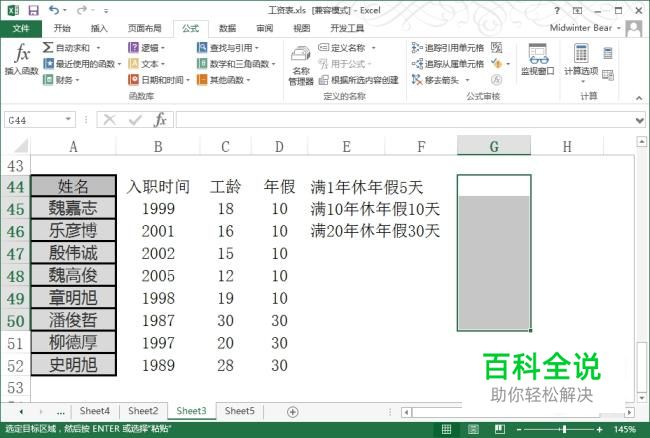Open Calculation Options (计算选项)
Image resolution: width=650 pixels, height=438 pixels.
pyautogui.click(x=581, y=62)
